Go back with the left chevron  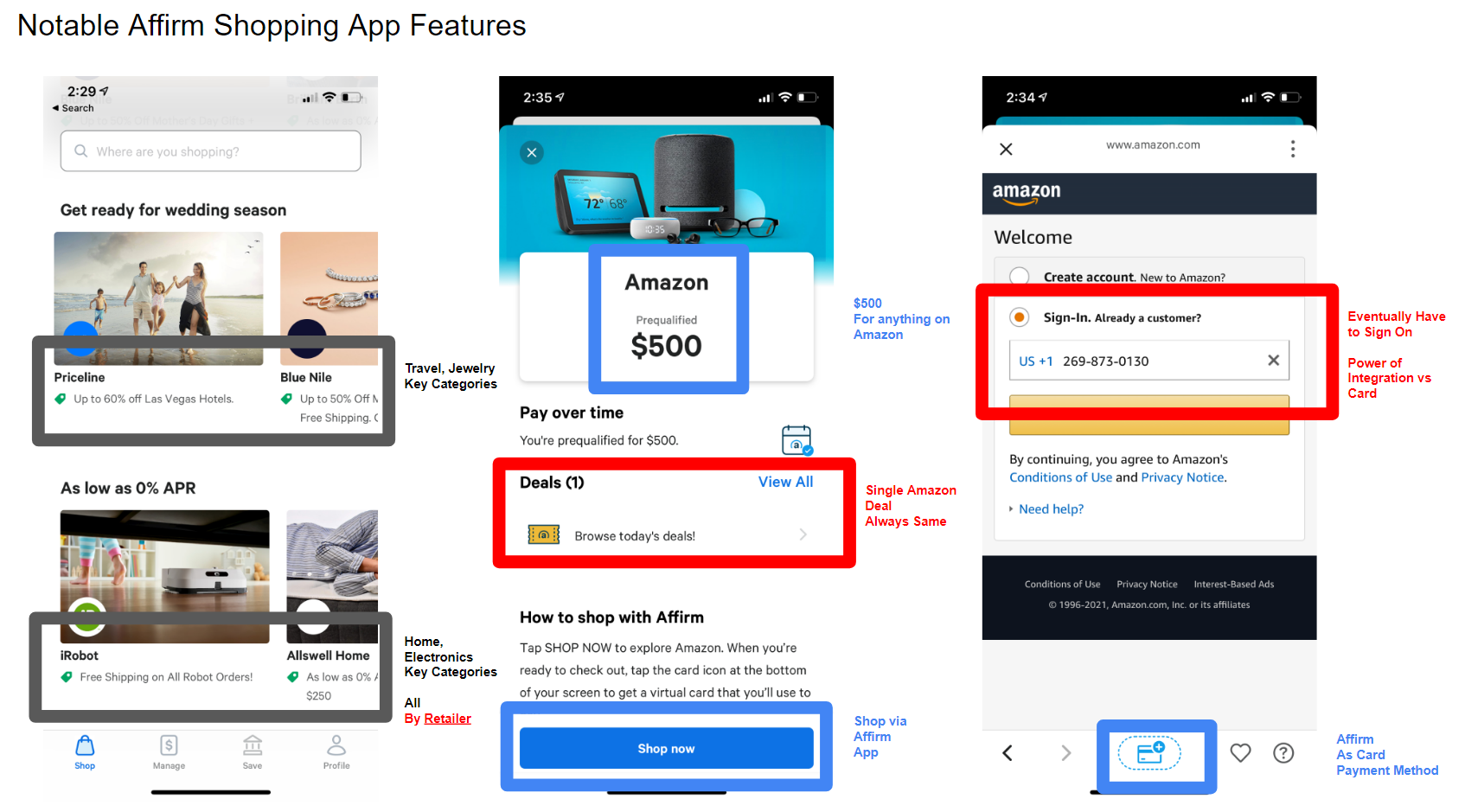coord(1008,753)
